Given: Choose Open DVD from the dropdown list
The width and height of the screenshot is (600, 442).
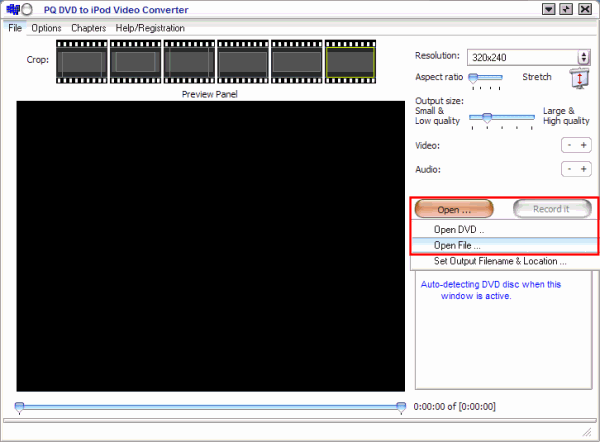Looking at the screenshot, I should pos(504,230).
